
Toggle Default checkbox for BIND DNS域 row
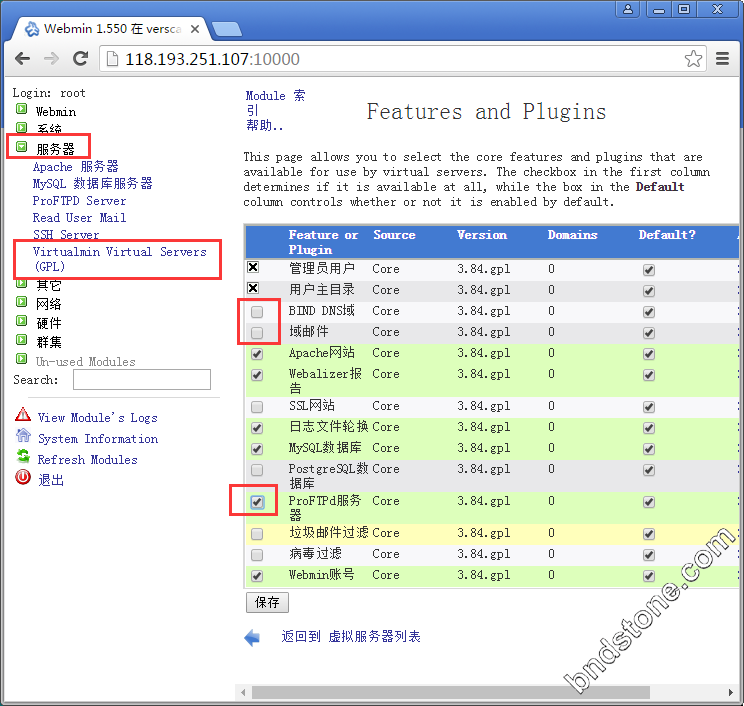tap(649, 312)
